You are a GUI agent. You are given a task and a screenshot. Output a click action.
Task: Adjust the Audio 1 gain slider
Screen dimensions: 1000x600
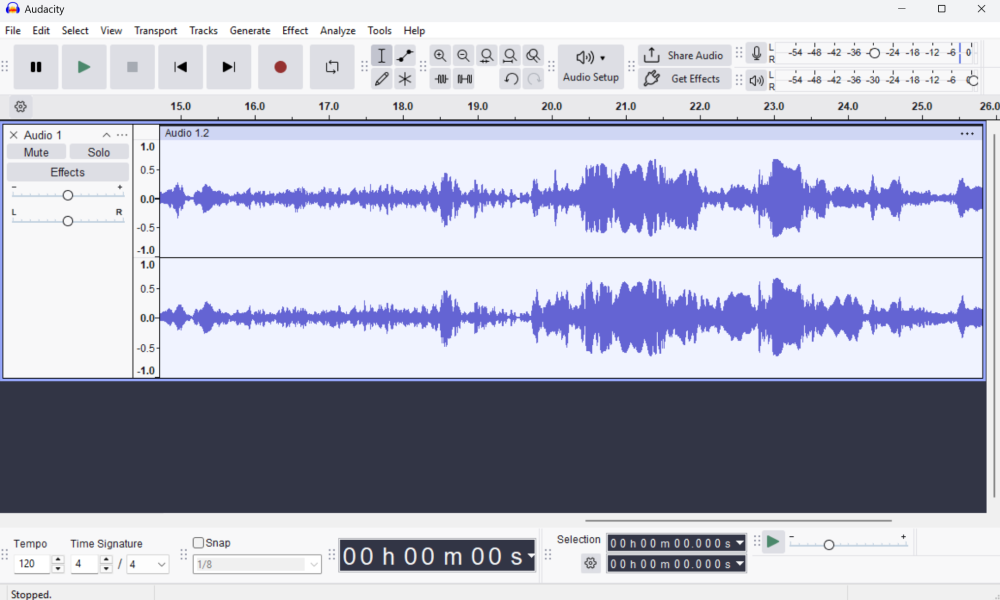tap(68, 195)
